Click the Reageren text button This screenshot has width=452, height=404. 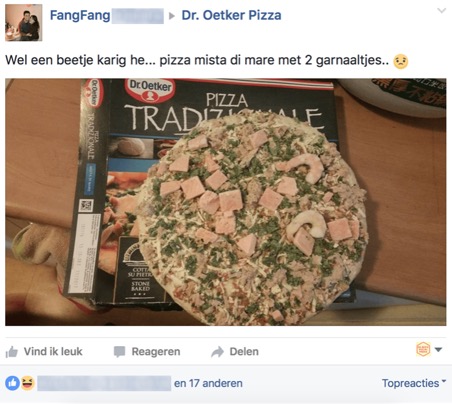156,352
